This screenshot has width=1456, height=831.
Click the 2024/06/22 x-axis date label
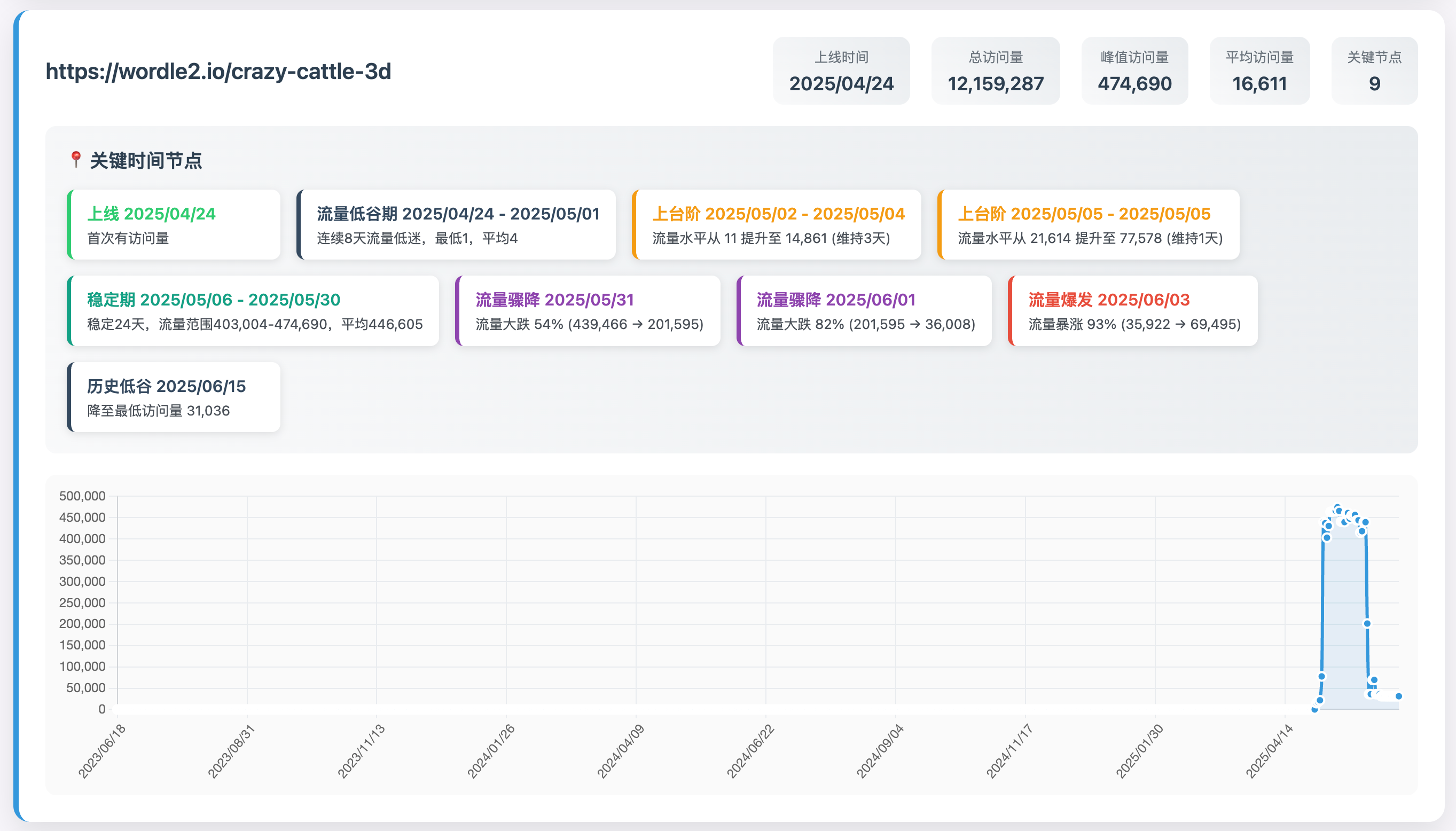750,751
